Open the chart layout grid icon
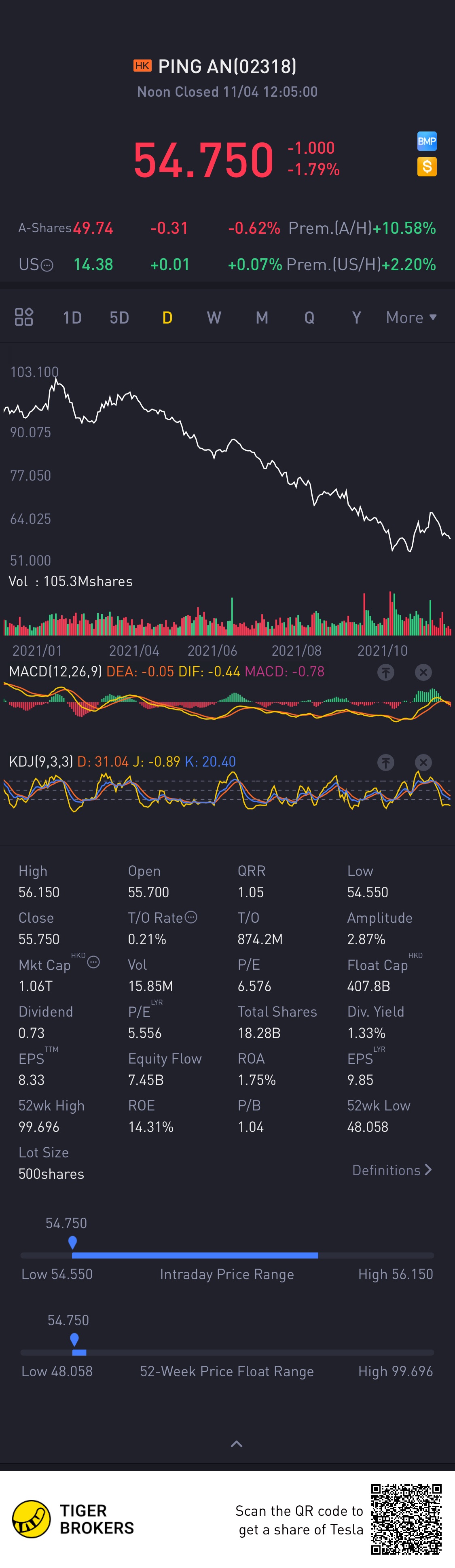The image size is (455, 1568). click(24, 316)
